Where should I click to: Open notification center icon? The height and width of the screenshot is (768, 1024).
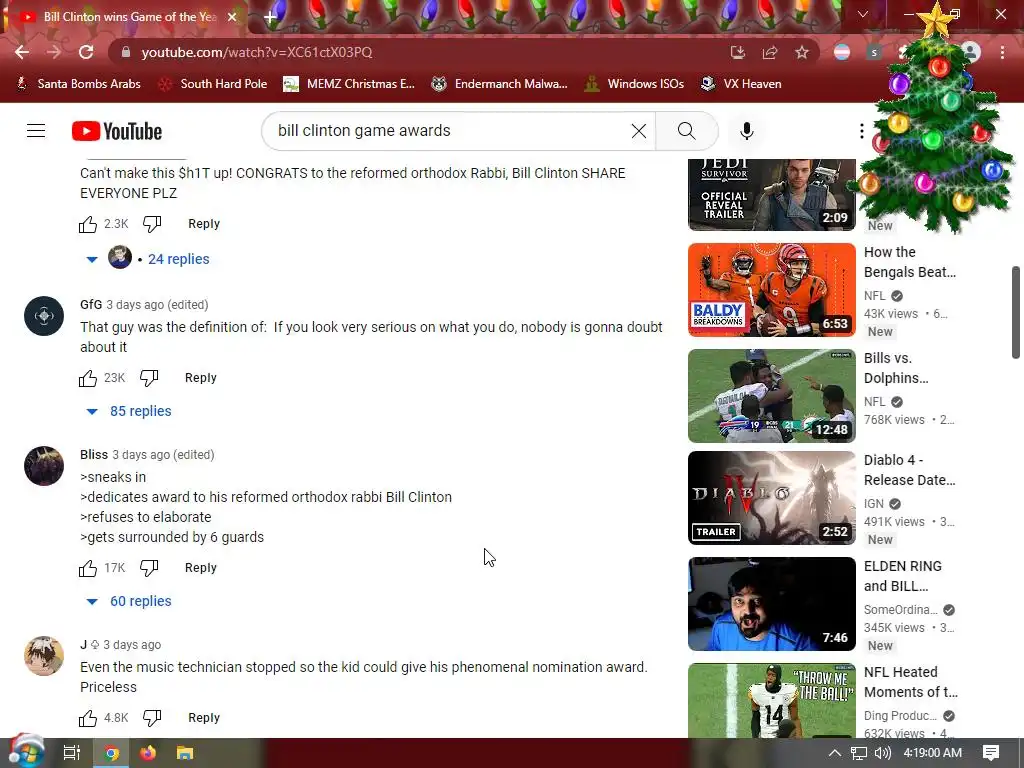click(991, 753)
